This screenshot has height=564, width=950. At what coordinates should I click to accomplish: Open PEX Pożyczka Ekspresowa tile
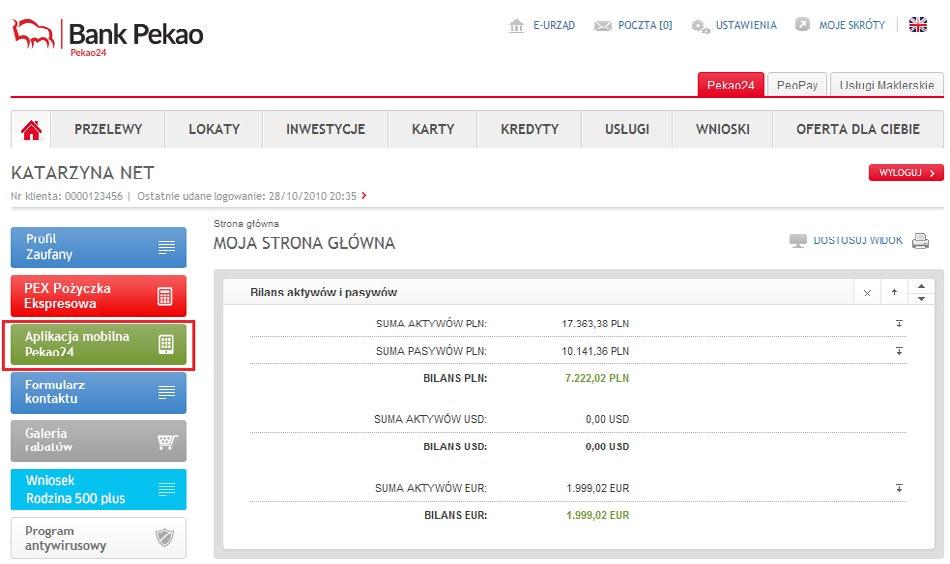pyautogui.click(x=98, y=296)
